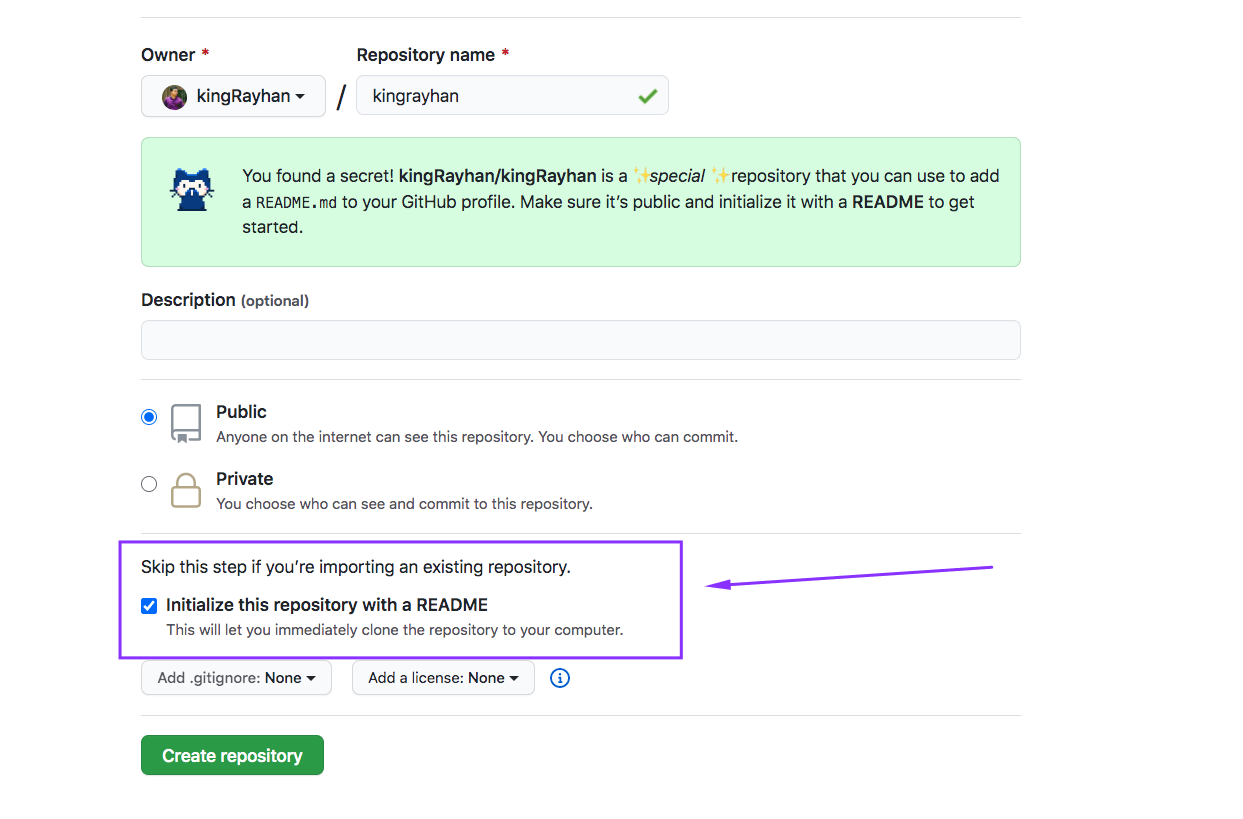Click the Octocat mascot icon in green banner
This screenshot has width=1243, height=819.
(192, 190)
